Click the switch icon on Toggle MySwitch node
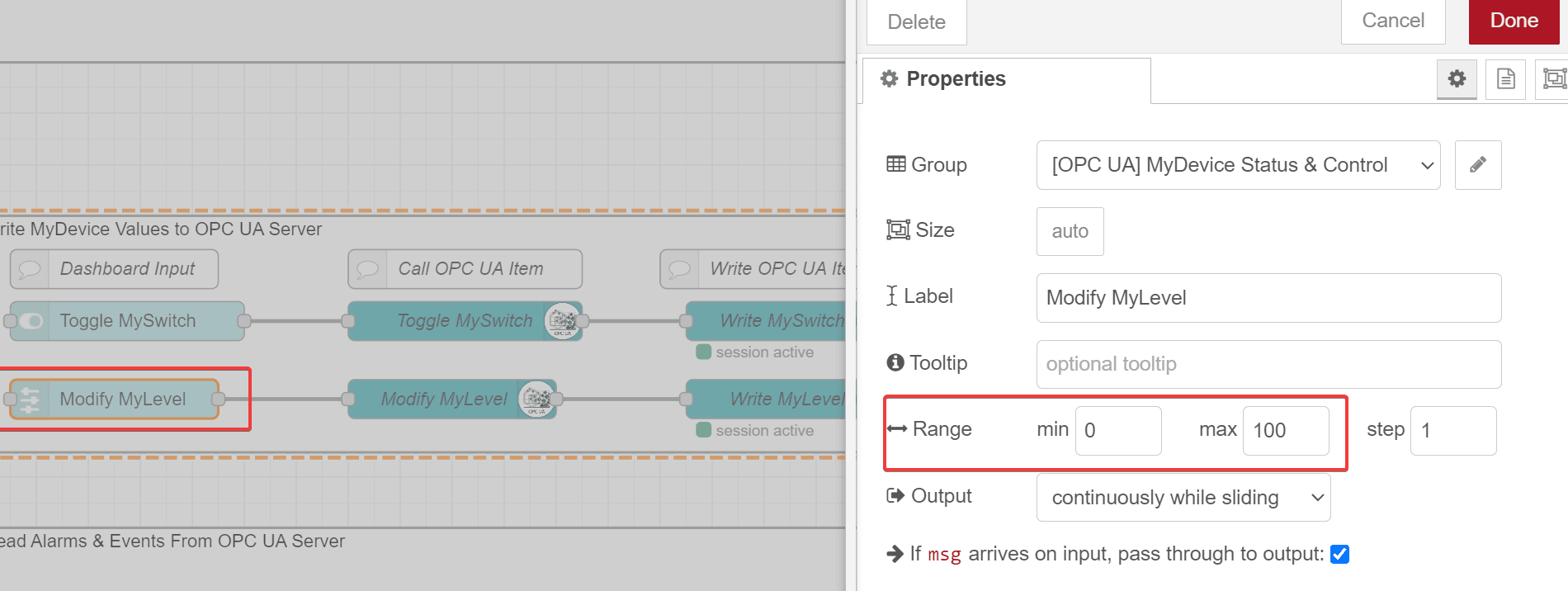This screenshot has width=1568, height=591. point(31,321)
